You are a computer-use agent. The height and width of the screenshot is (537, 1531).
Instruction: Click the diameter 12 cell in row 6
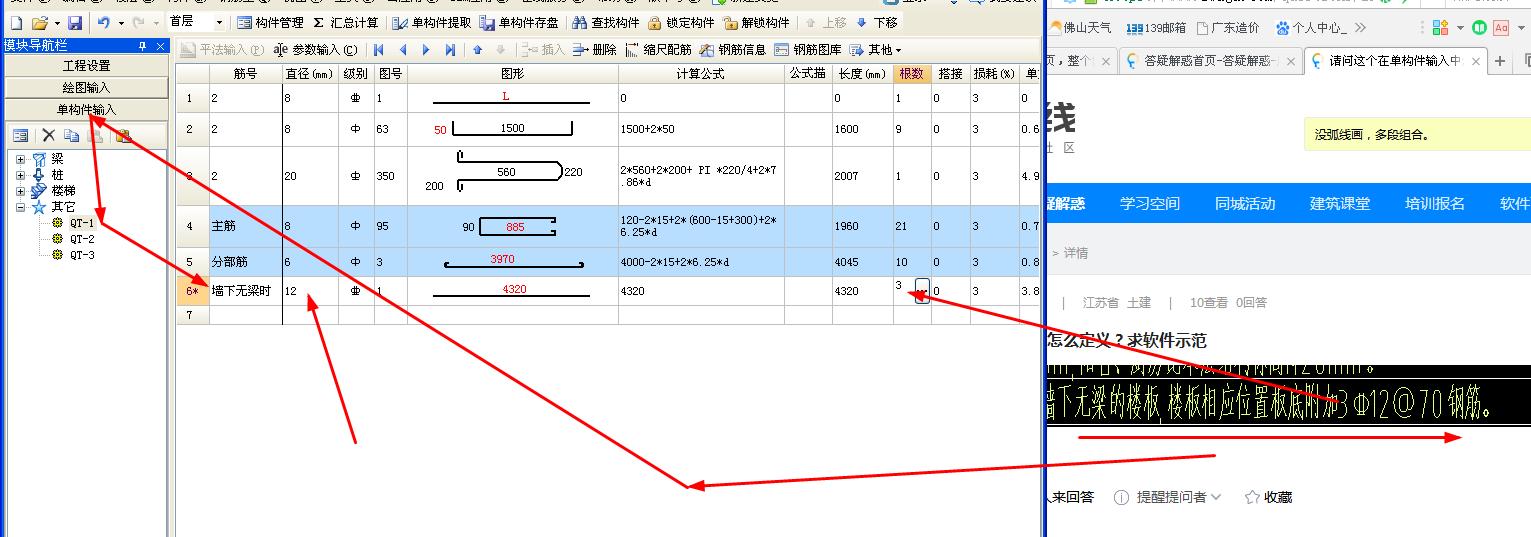[x=310, y=290]
